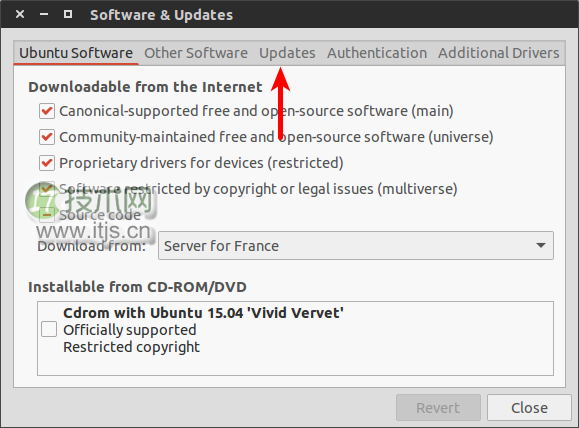
Task: Close window with titlebar X icon
Action: coord(20,14)
